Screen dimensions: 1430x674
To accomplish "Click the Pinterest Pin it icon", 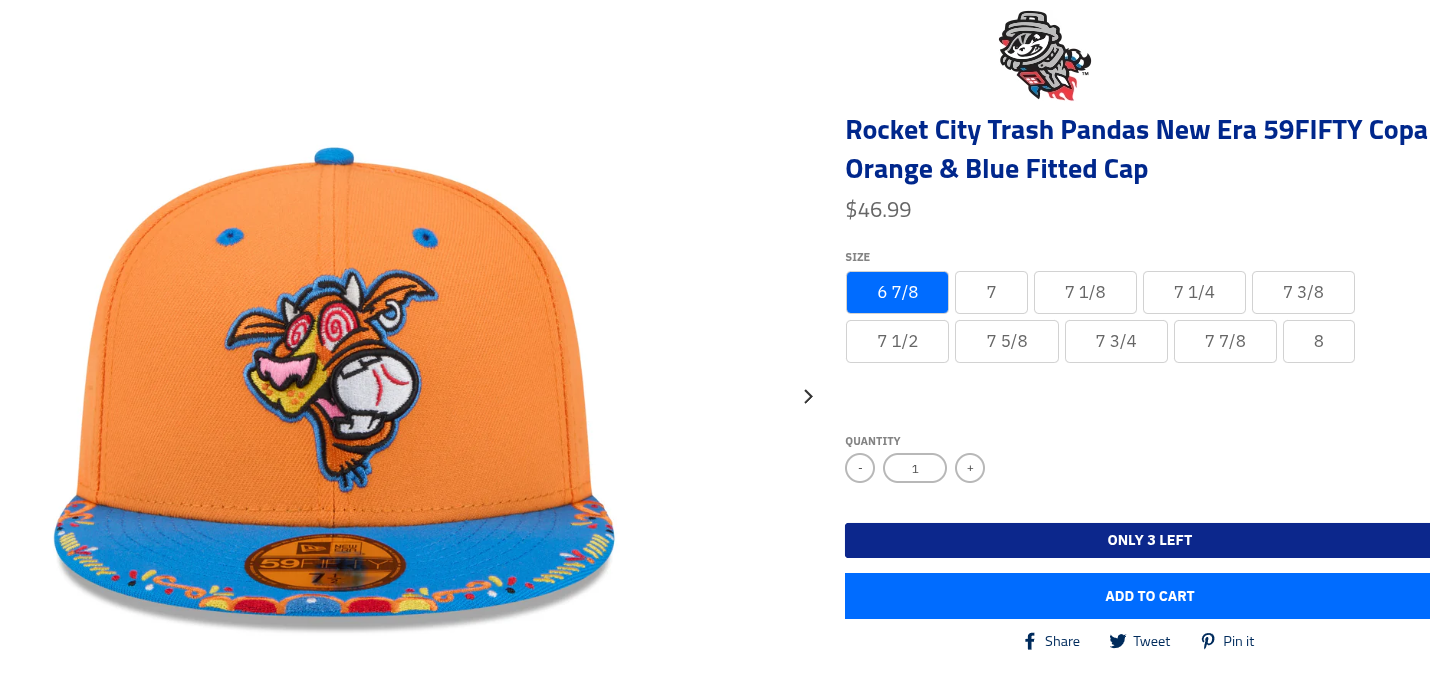I will coord(1208,641).
